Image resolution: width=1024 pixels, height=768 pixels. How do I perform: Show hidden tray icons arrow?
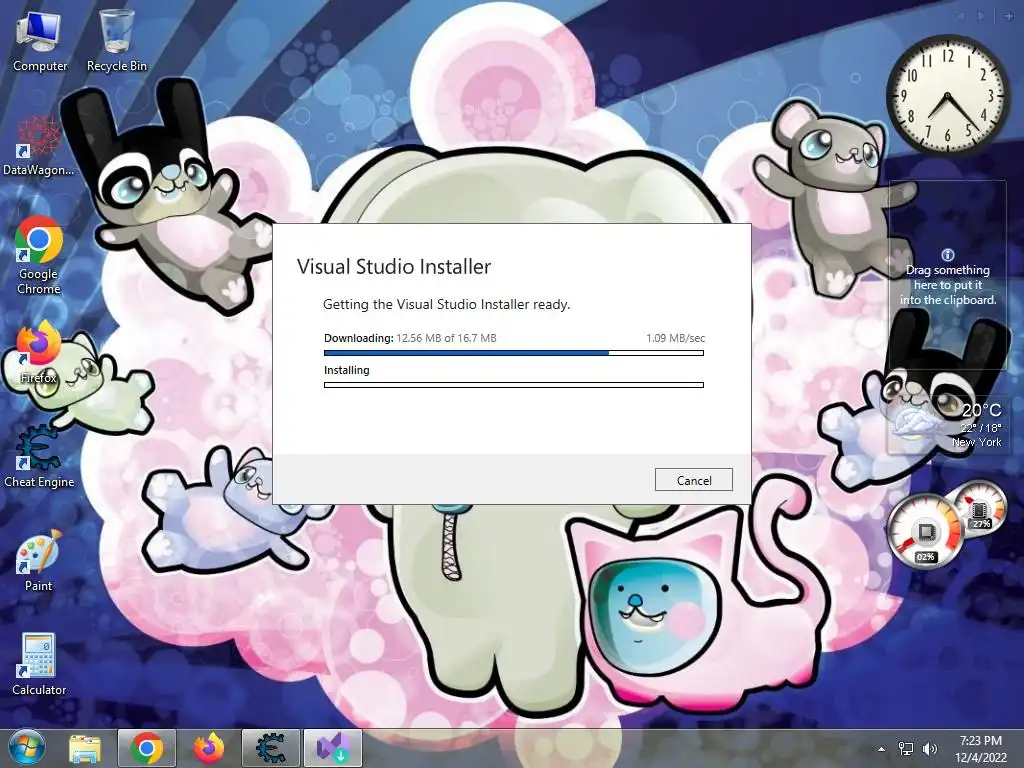coord(881,749)
